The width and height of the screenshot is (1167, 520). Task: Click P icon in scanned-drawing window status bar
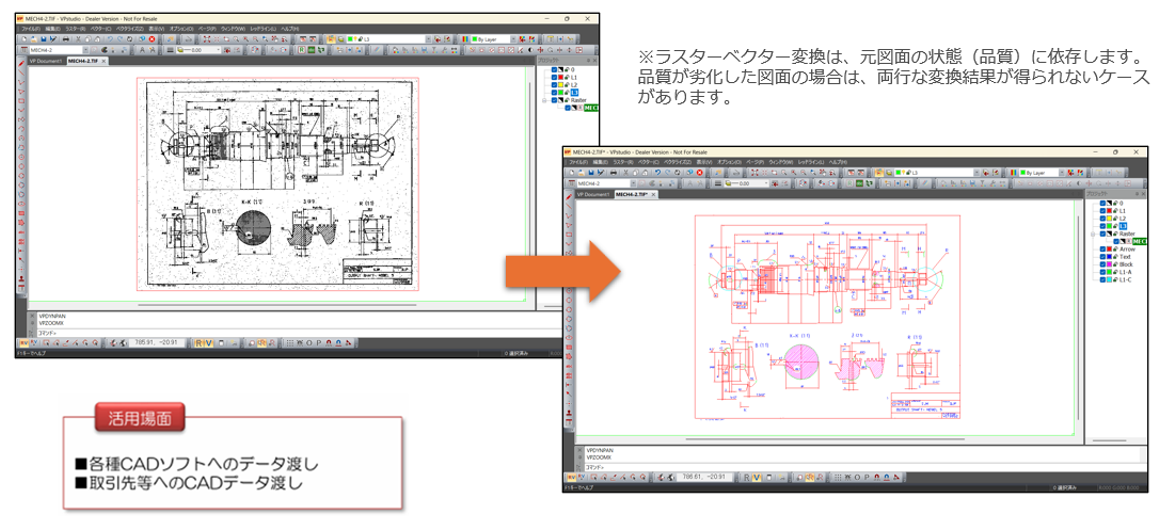coord(319,343)
